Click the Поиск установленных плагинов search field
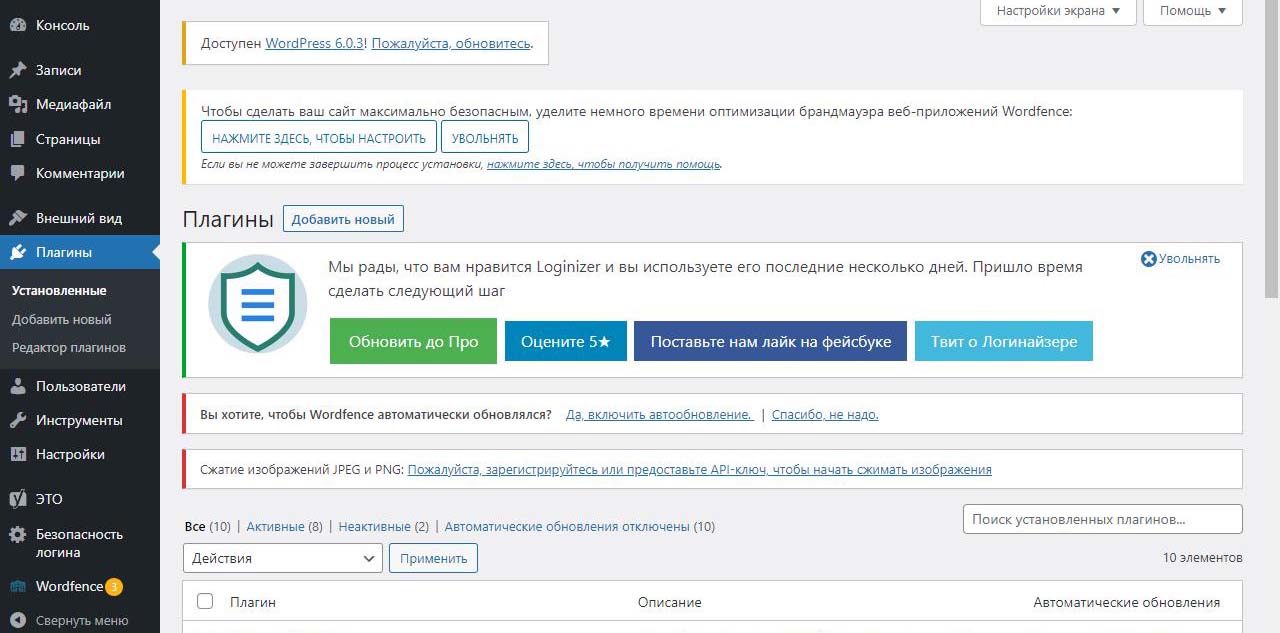 pyautogui.click(x=1101, y=519)
